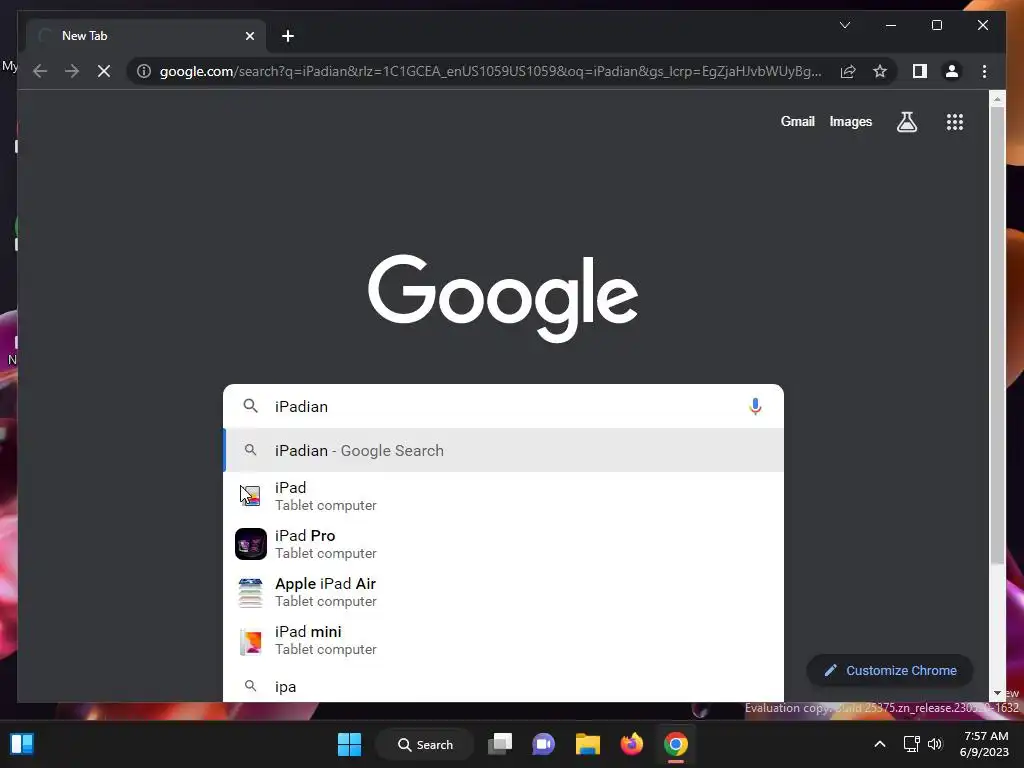This screenshot has height=768, width=1024.
Task: Go back using the back arrow
Action: point(40,71)
